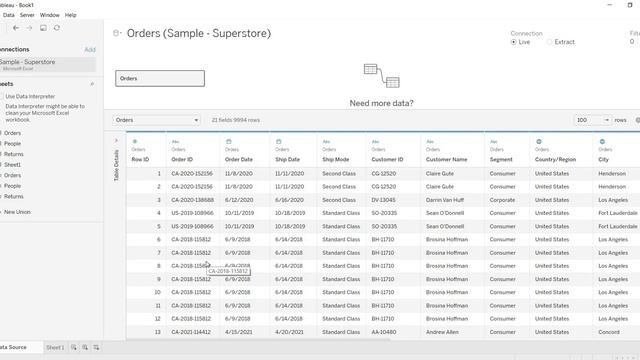Viewport: 640px width, 360px height.
Task: Click the New Union item
Action: (x=17, y=212)
